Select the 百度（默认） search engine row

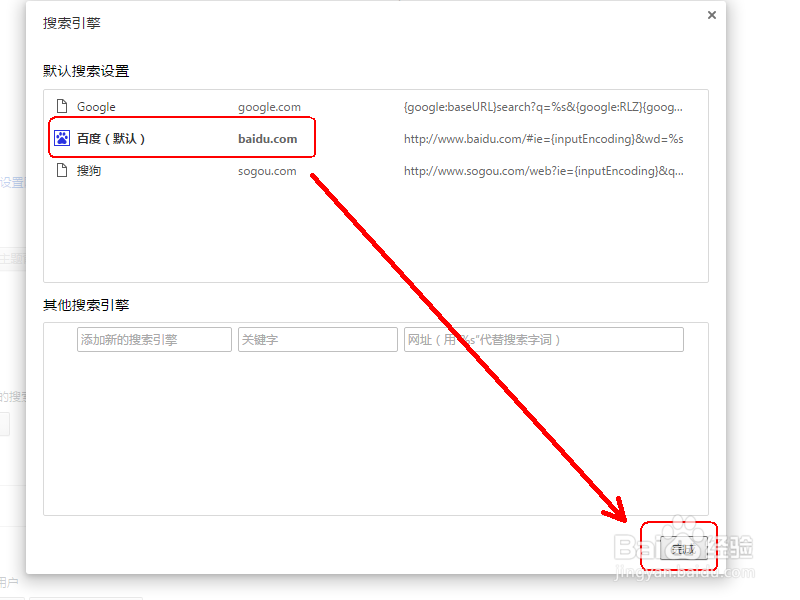click(180, 138)
